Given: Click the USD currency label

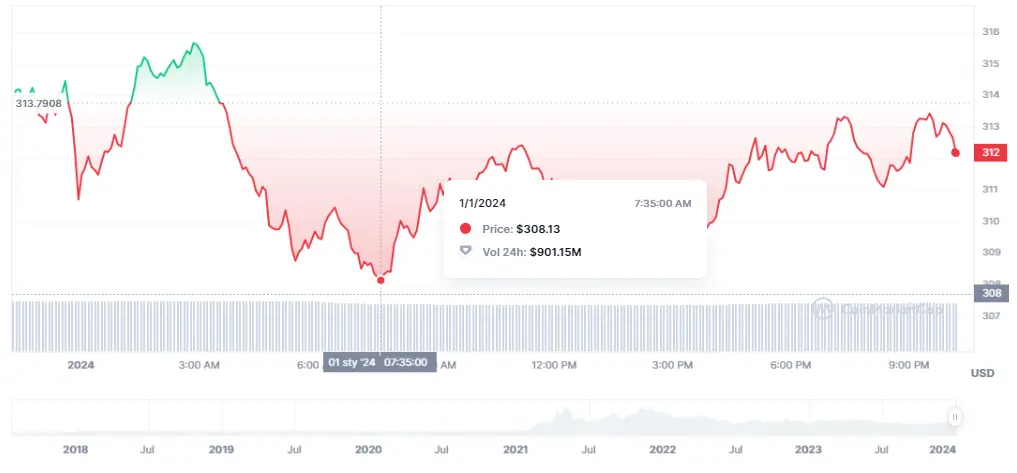Looking at the screenshot, I should (x=982, y=373).
